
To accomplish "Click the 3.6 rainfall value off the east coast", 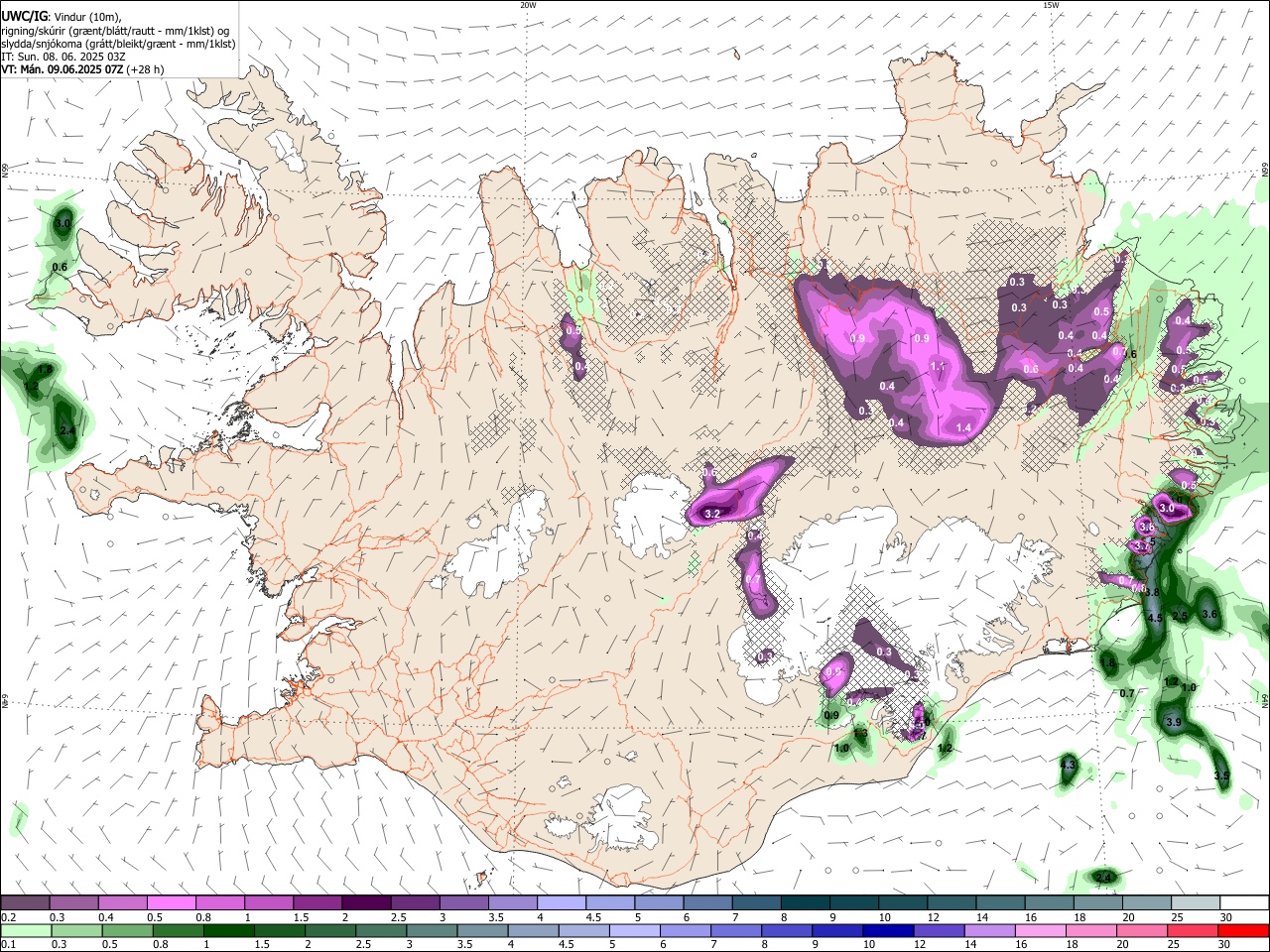I will pyautogui.click(x=1209, y=615).
